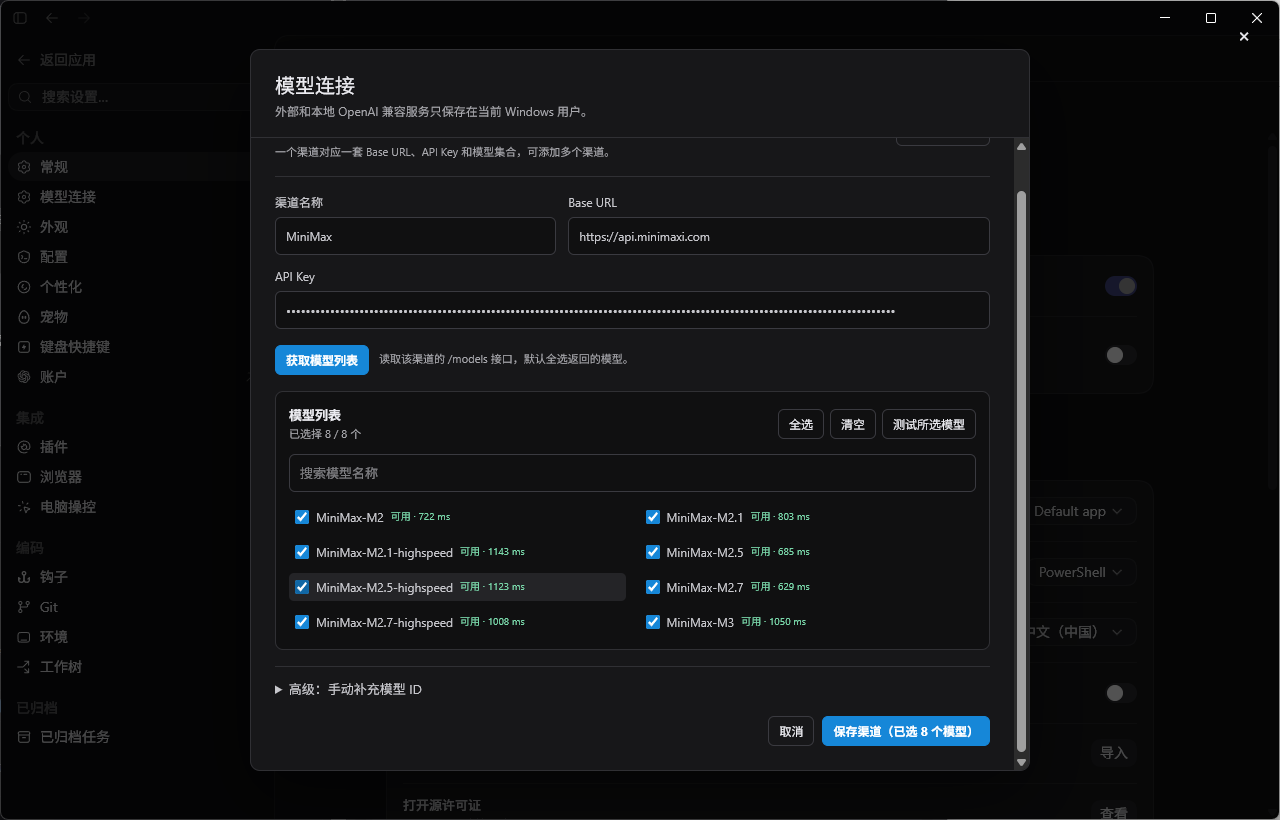Click the dialog vertical scrollbar thumb

[1021, 470]
